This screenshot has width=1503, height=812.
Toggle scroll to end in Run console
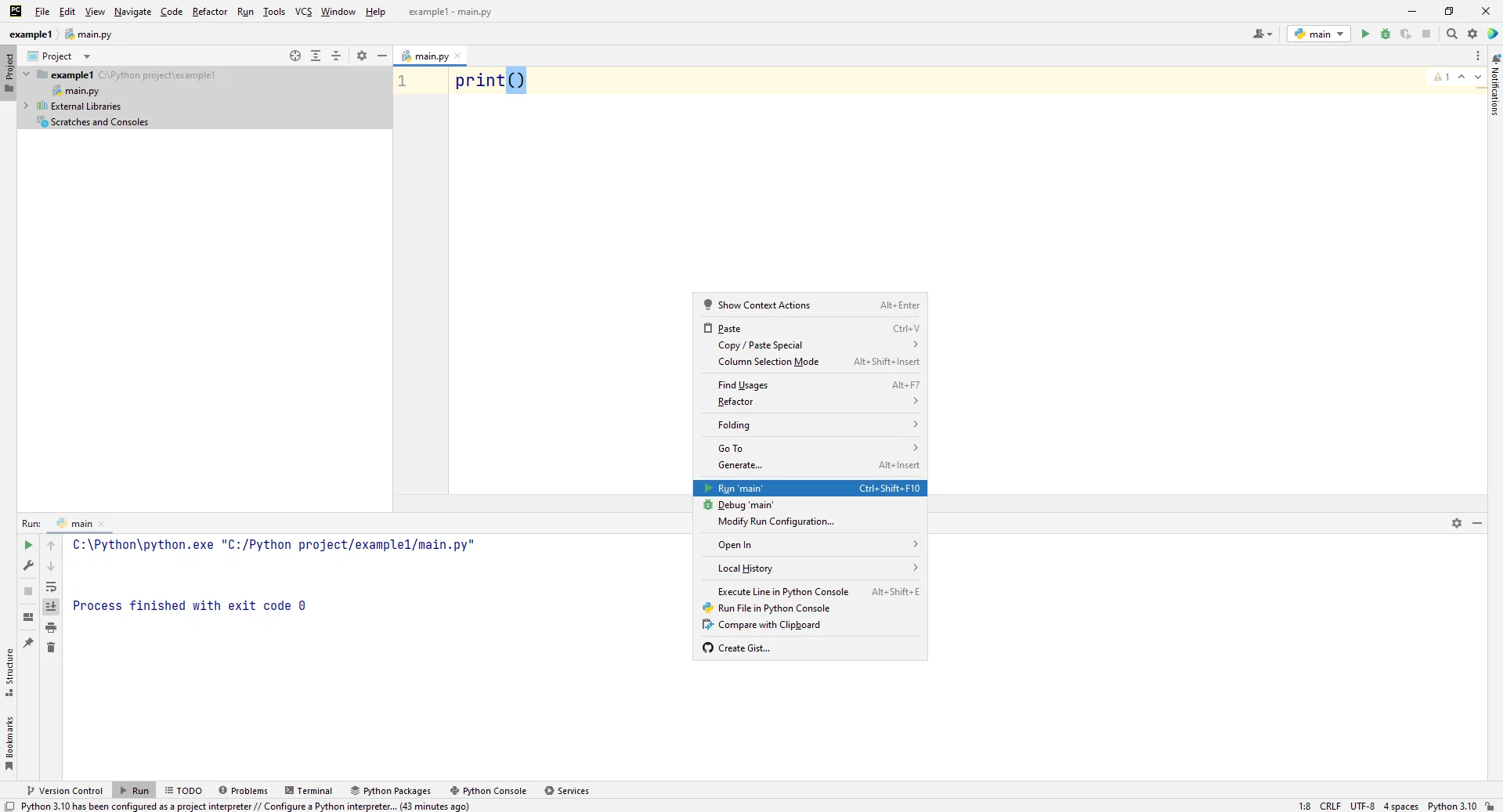click(51, 606)
